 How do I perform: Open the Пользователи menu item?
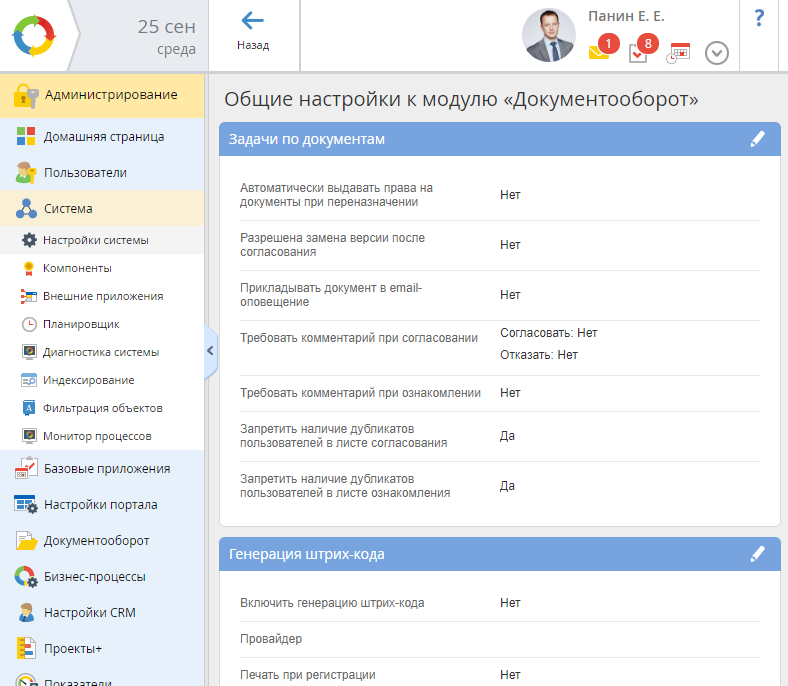pos(85,173)
